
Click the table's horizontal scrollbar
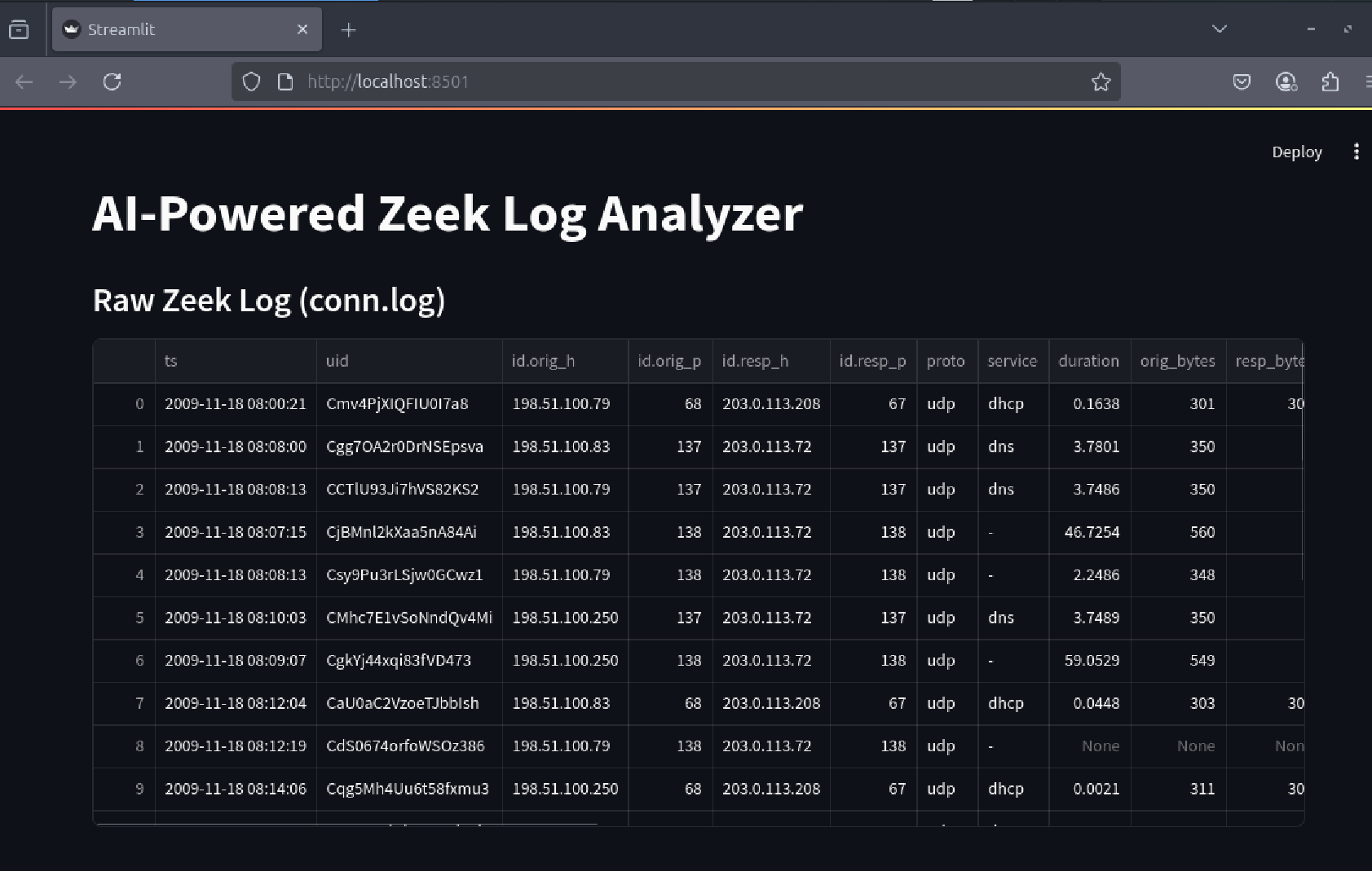click(346, 824)
